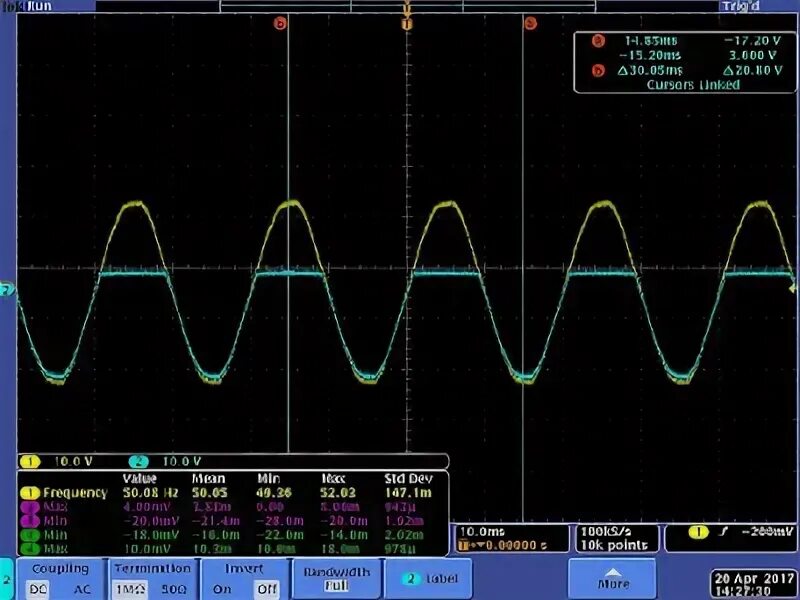Open the channel 2 Label button
Image resolution: width=800 pixels, height=600 pixels.
click(429, 579)
